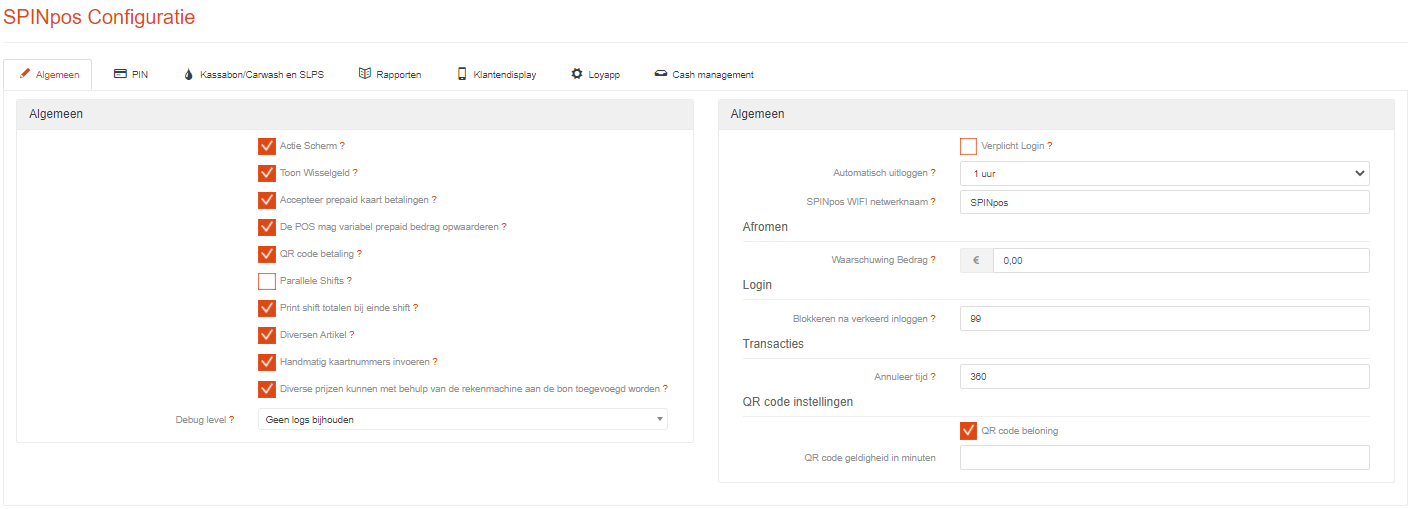This screenshot has height=509, width=1412.
Task: Toggle Print shift totalen bij einde shift
Action: (267, 308)
